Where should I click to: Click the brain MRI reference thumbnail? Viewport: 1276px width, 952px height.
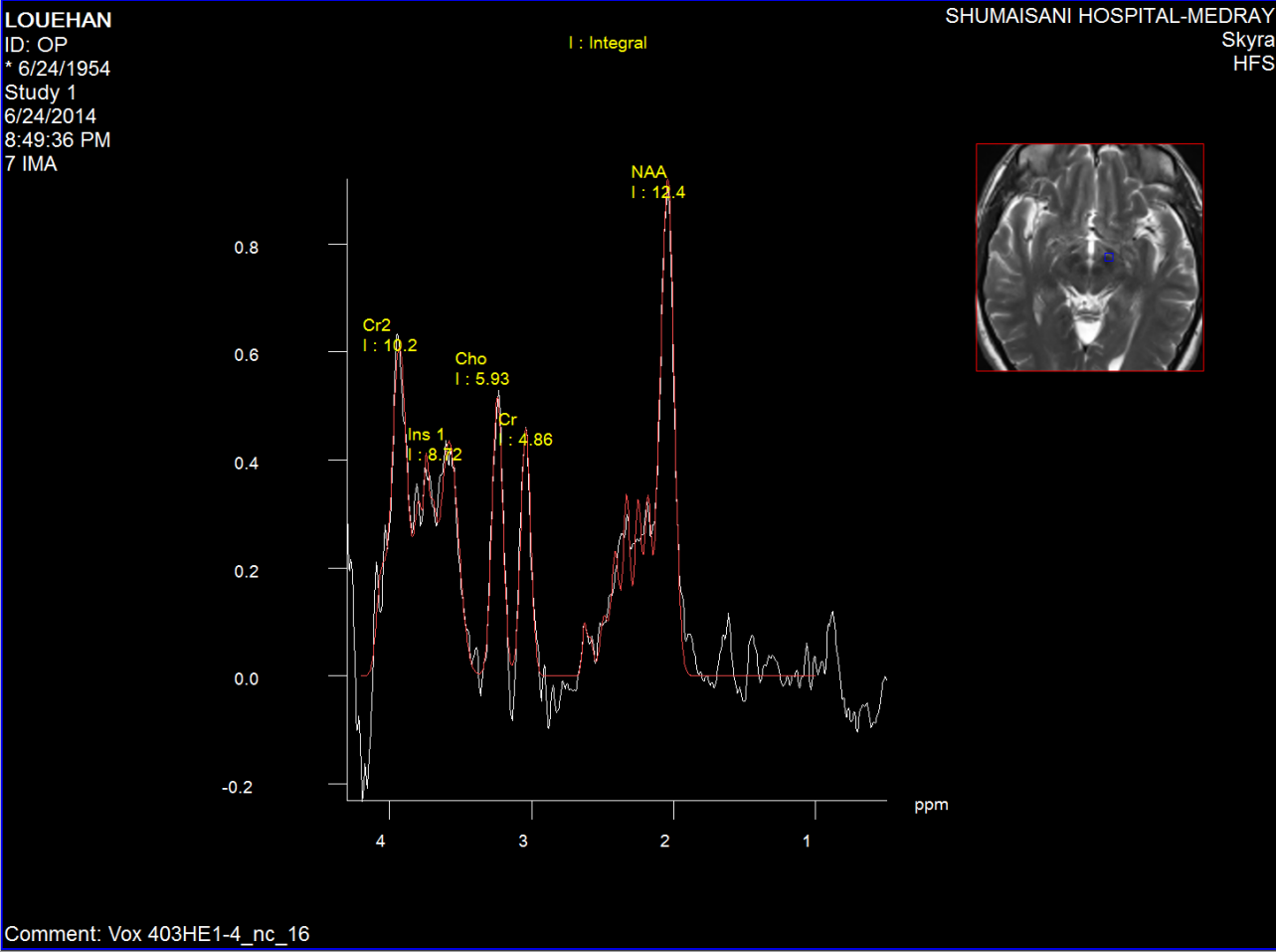tap(1090, 258)
